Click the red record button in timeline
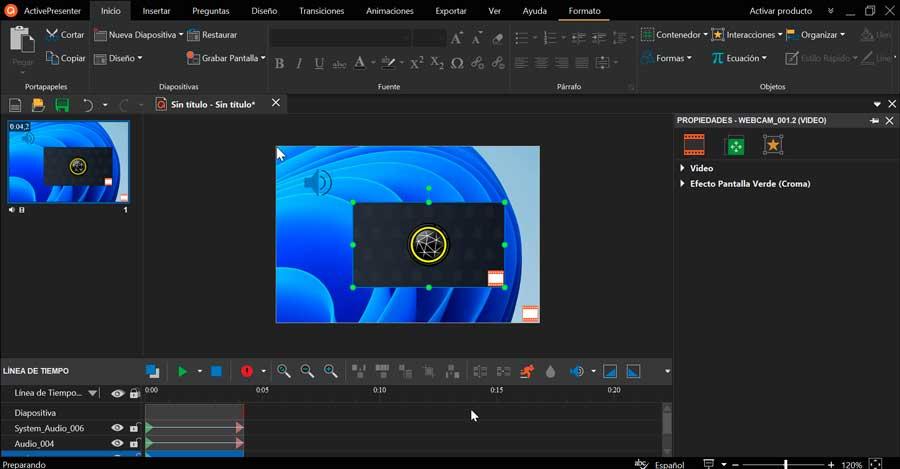 (247, 371)
